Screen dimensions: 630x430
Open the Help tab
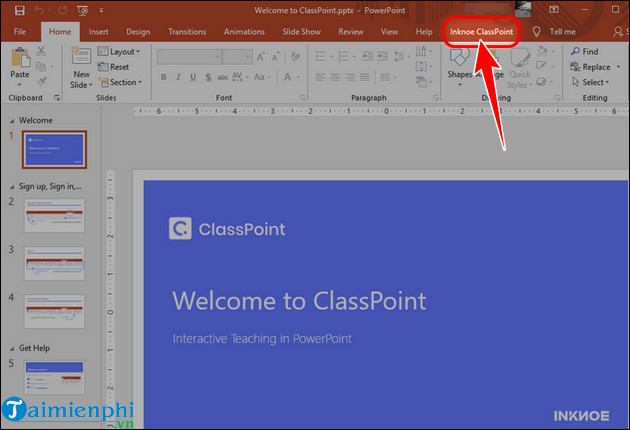424,32
